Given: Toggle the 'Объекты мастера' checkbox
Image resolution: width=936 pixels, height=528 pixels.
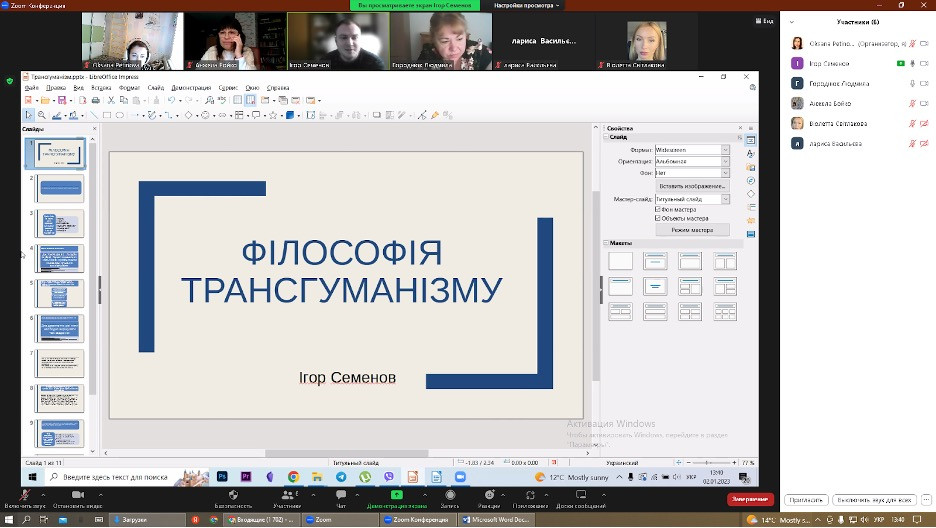Looking at the screenshot, I should click(x=658, y=218).
